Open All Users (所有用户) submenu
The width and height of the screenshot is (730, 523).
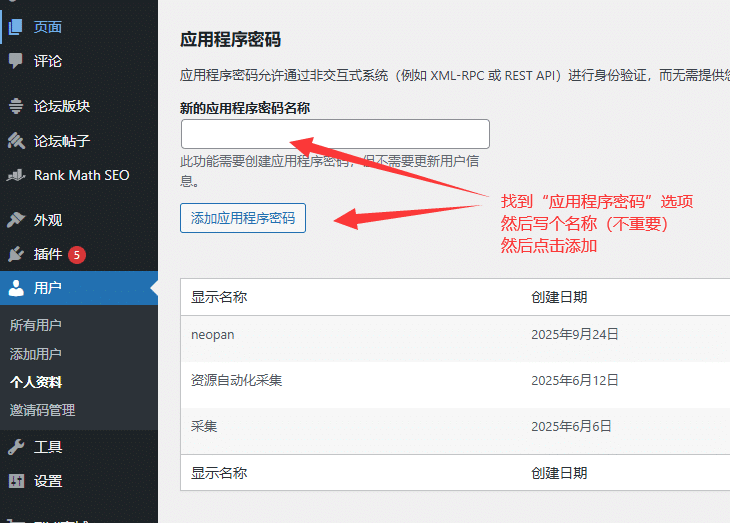pos(35,325)
